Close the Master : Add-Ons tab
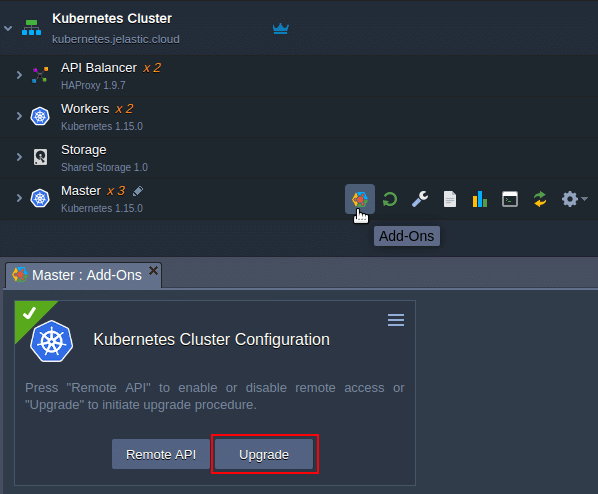Image resolution: width=598 pixels, height=494 pixels. [x=153, y=270]
